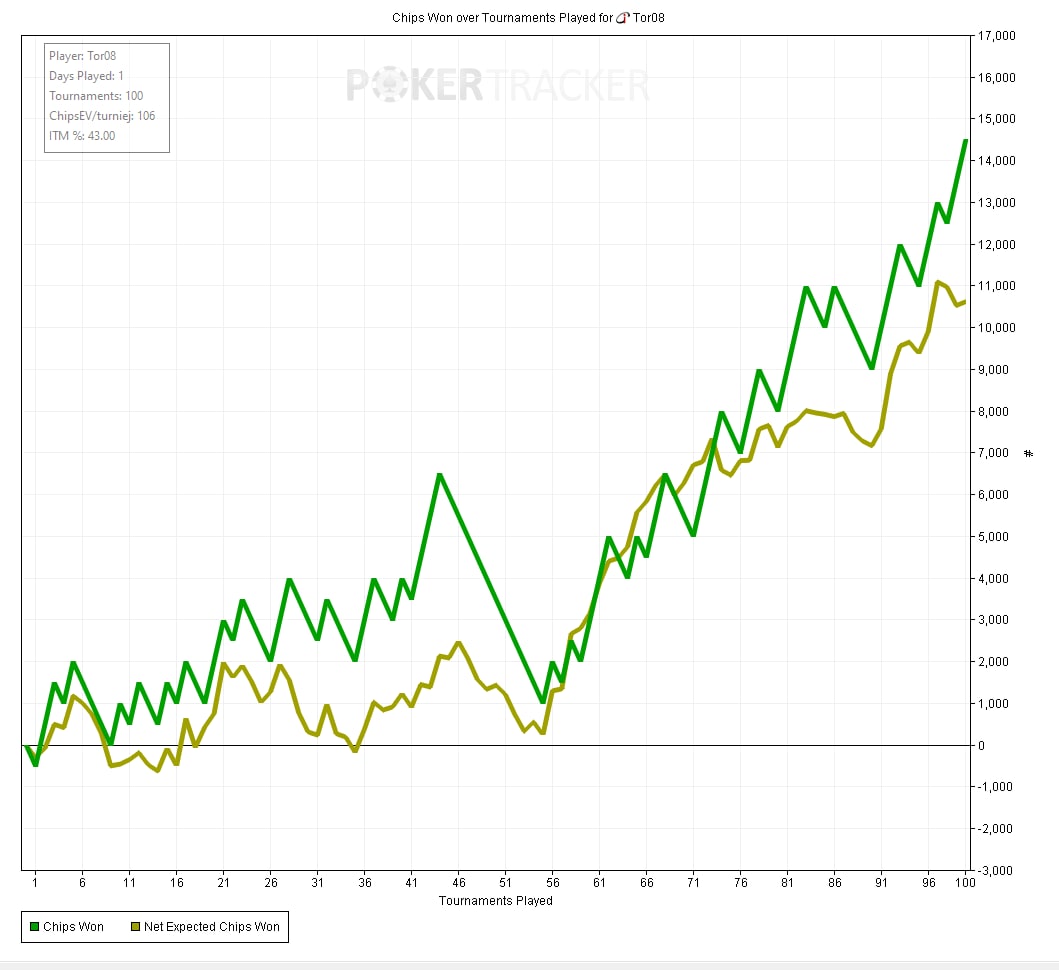Click the # y-axis title on right

(1028, 454)
